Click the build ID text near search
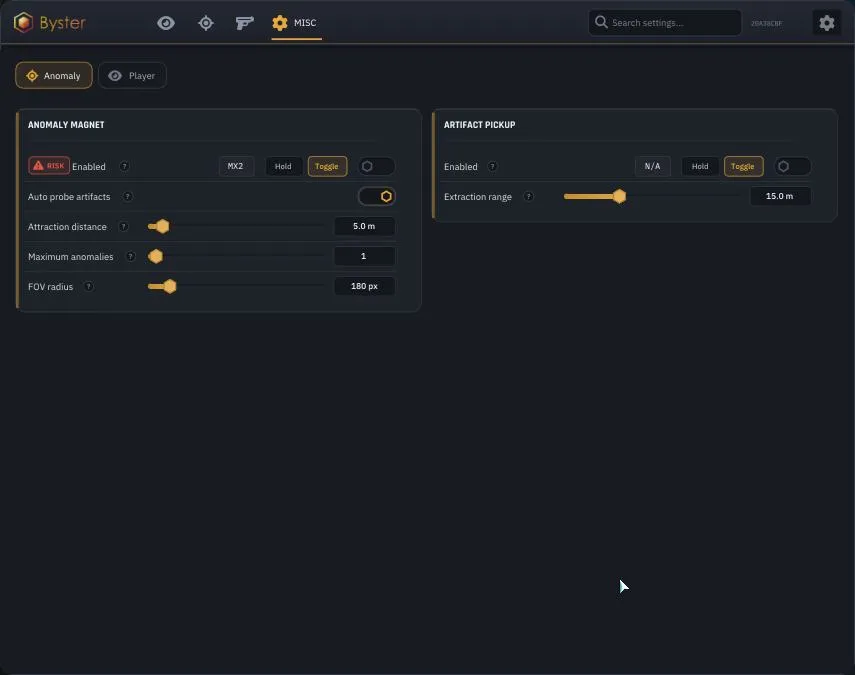855x675 pixels. (766, 23)
